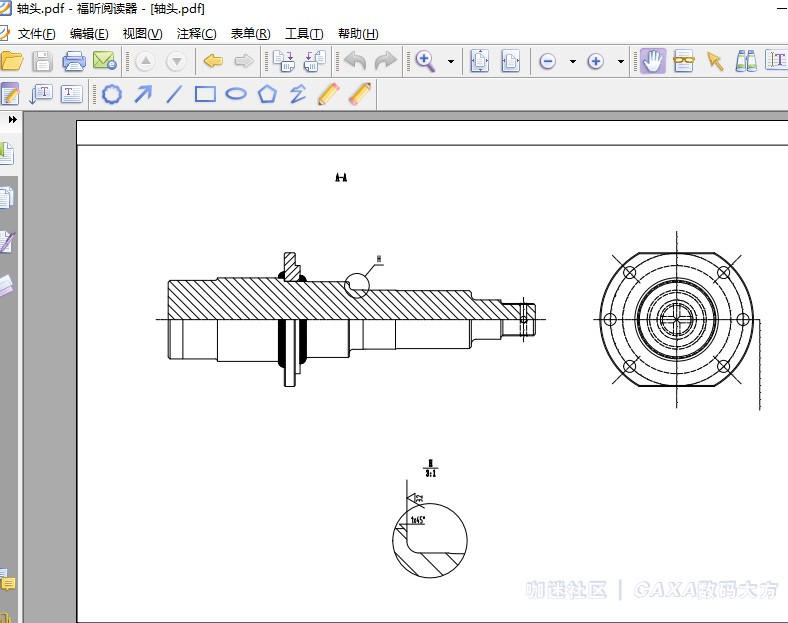Click the pages icon with left-pointing arrow
This screenshot has height=623, width=788.
315,61
